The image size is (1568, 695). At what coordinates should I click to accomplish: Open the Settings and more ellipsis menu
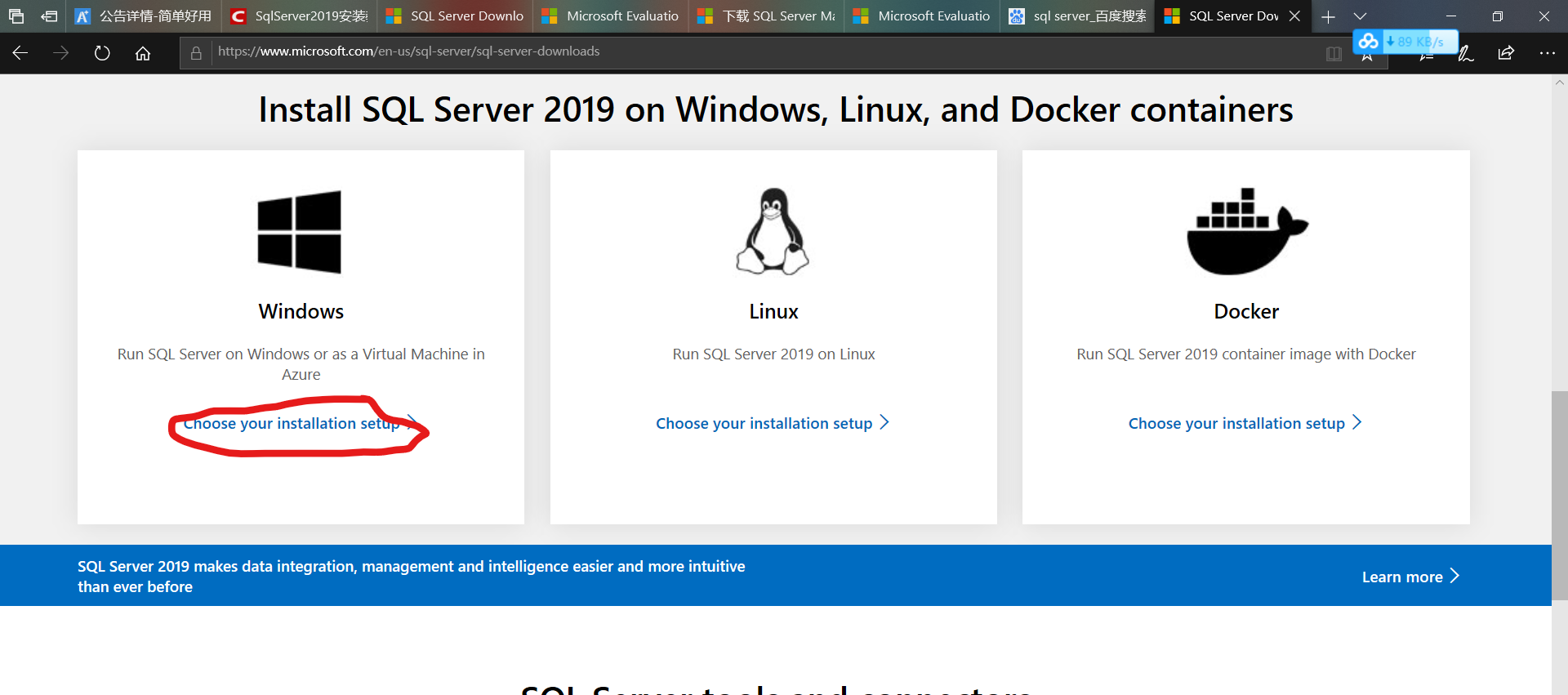(1547, 53)
